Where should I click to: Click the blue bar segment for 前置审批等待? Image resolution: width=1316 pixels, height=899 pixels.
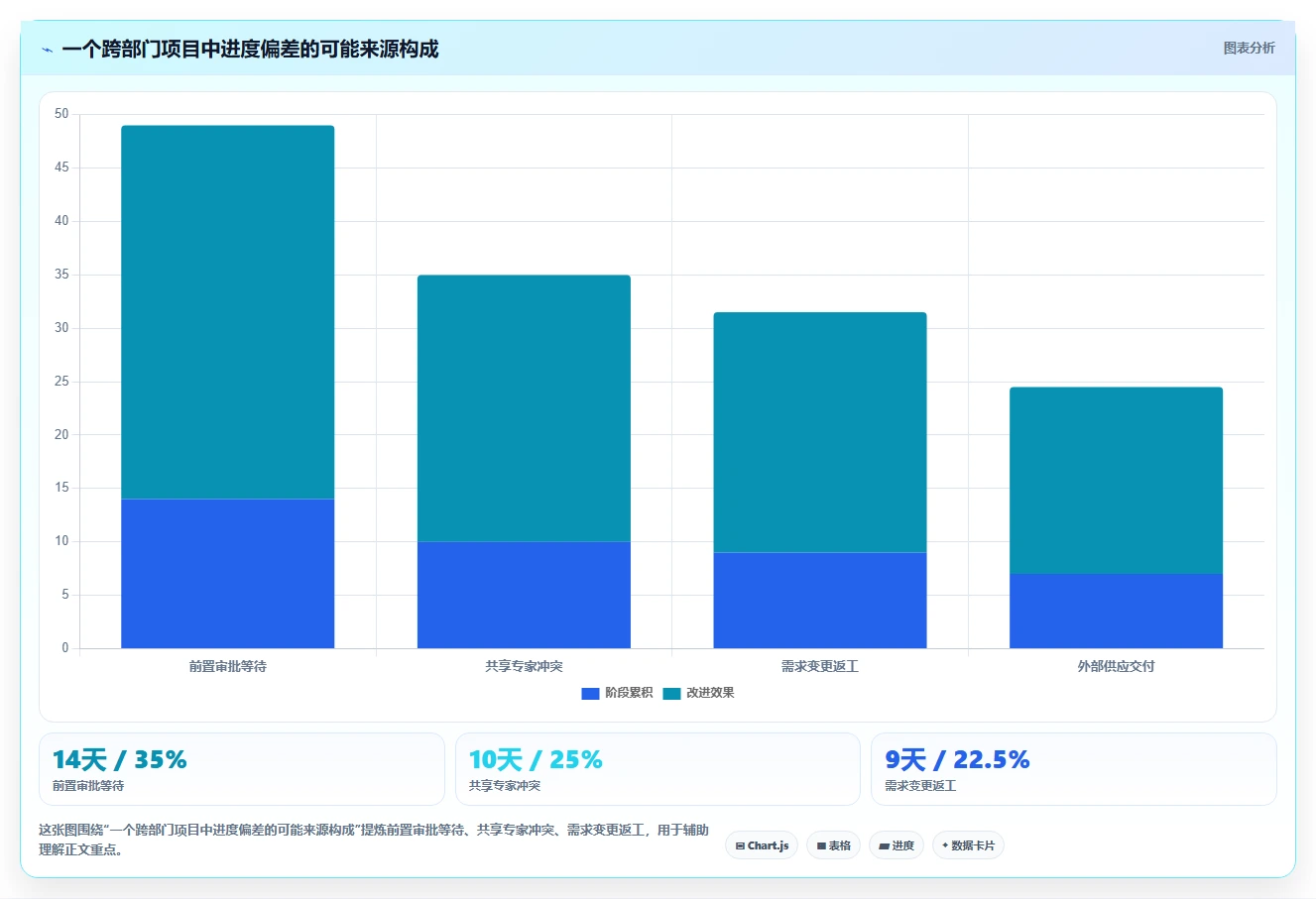tap(228, 573)
